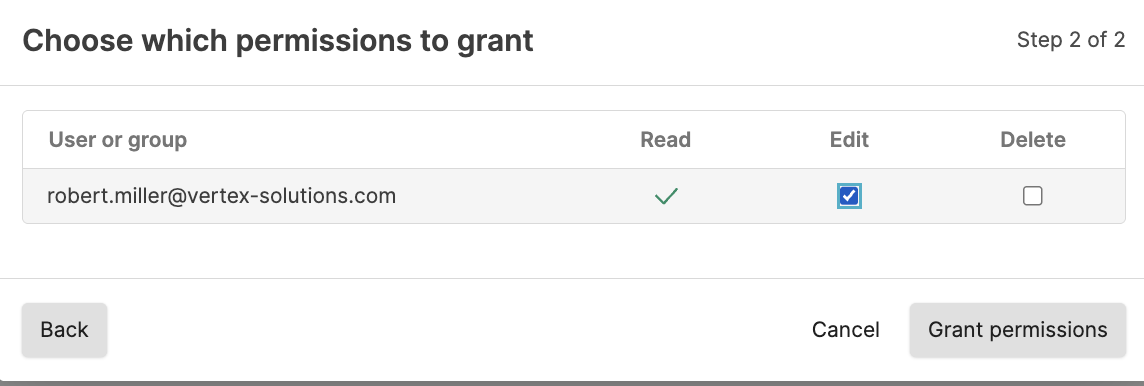
Task: Return to step one via Back
Action: pyautogui.click(x=64, y=330)
